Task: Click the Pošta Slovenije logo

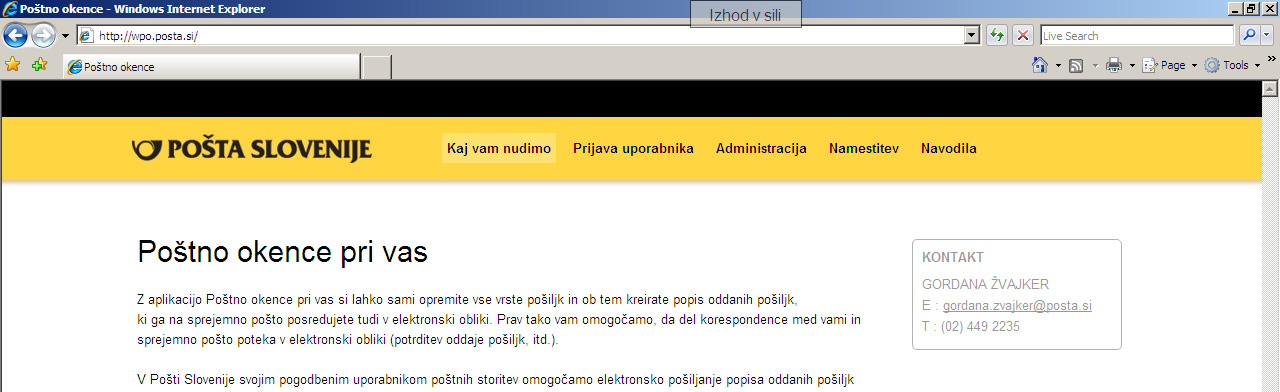Action: click(251, 149)
